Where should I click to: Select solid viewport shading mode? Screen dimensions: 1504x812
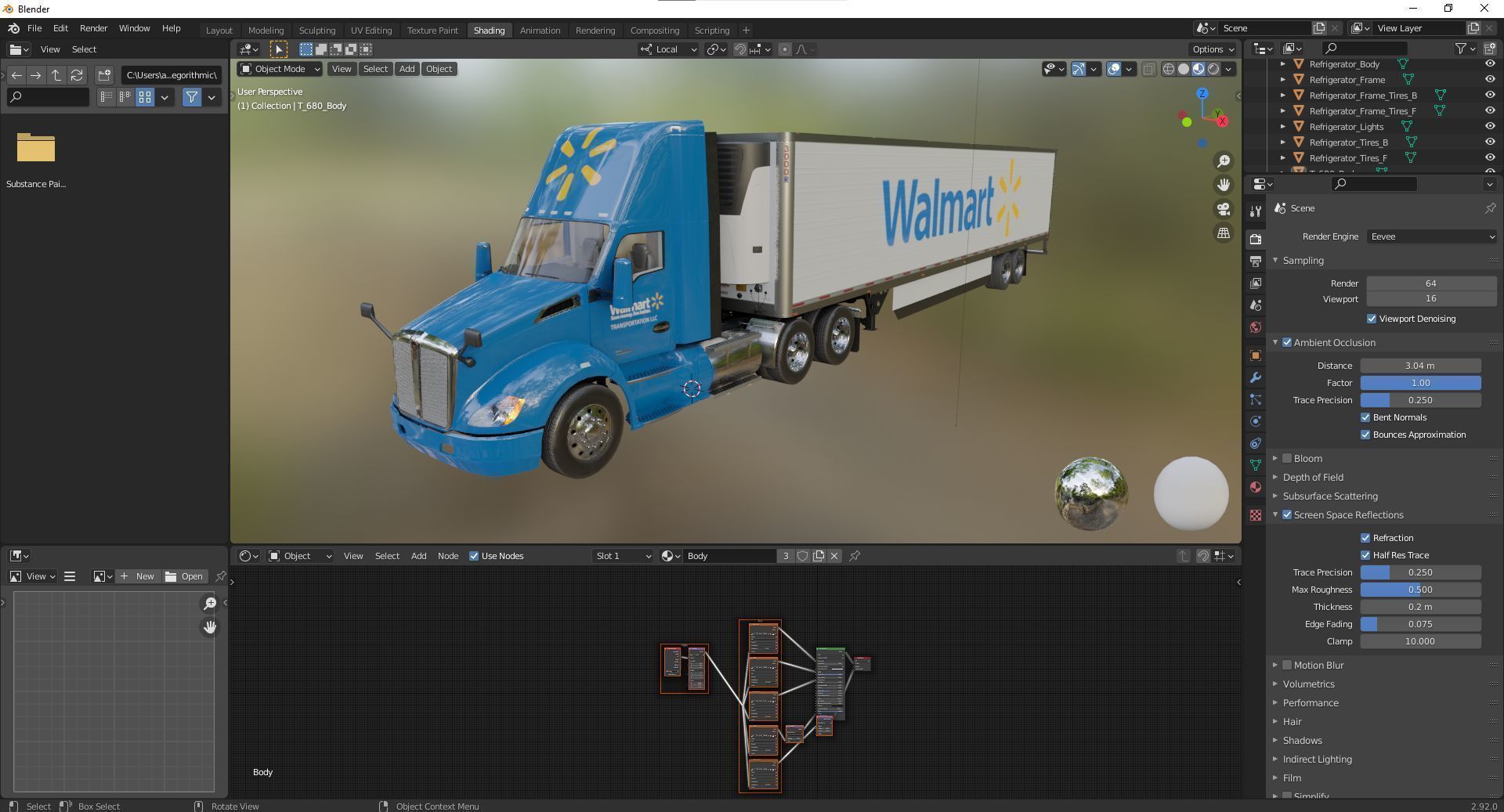tap(1183, 69)
